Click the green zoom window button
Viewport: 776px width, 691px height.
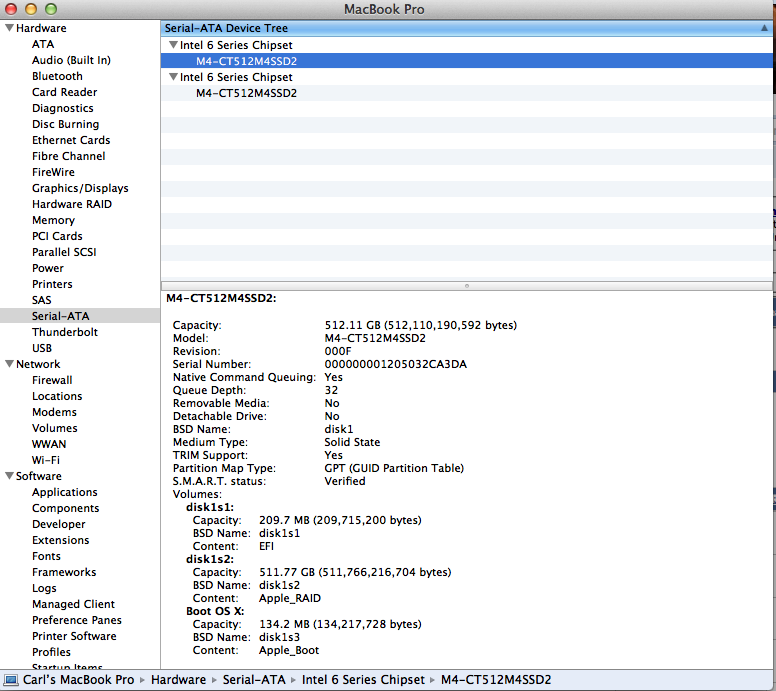pyautogui.click(x=50, y=9)
